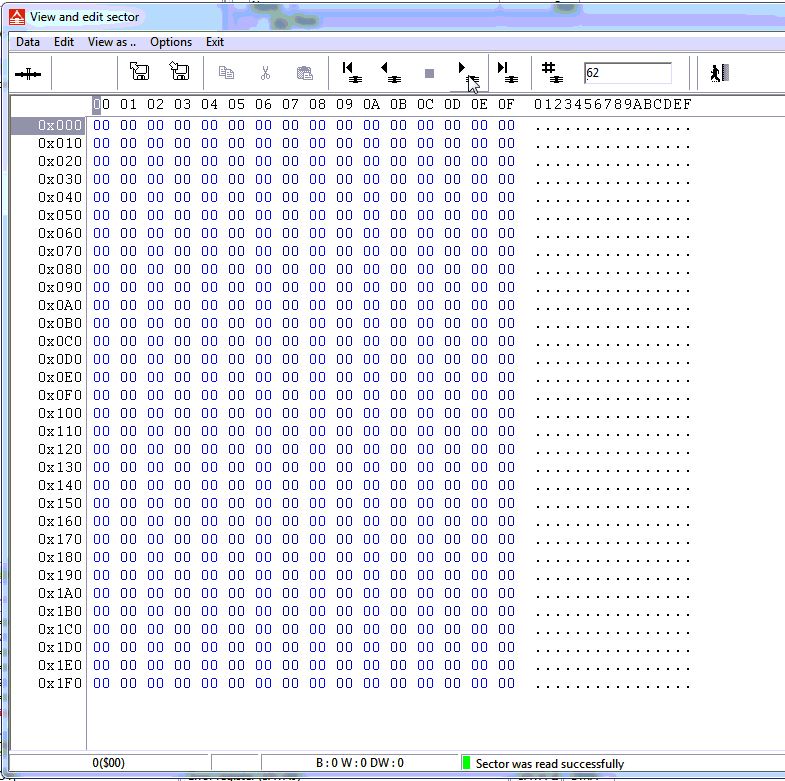Select row offset 0x150
Screen dimensions: 785x781
pos(60,503)
